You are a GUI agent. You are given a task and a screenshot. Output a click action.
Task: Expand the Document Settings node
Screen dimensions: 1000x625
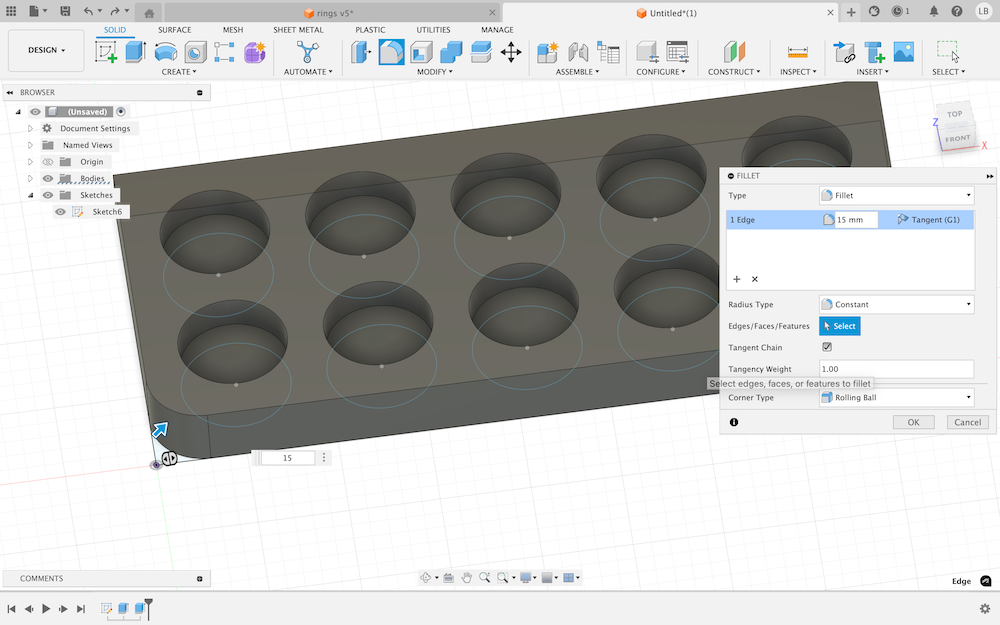click(x=30, y=128)
